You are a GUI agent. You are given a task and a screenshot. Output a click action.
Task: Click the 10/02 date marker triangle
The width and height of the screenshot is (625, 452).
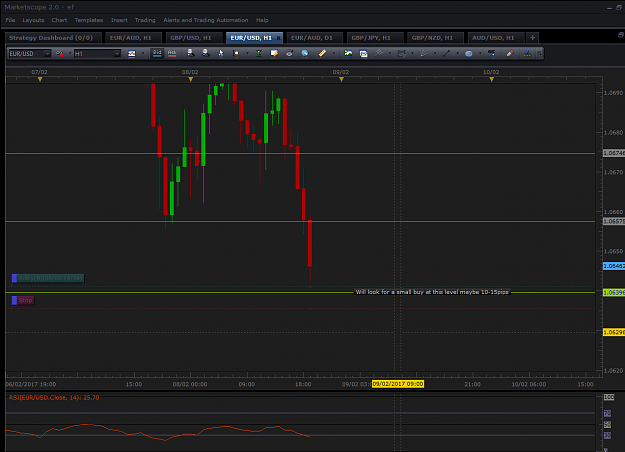491,80
